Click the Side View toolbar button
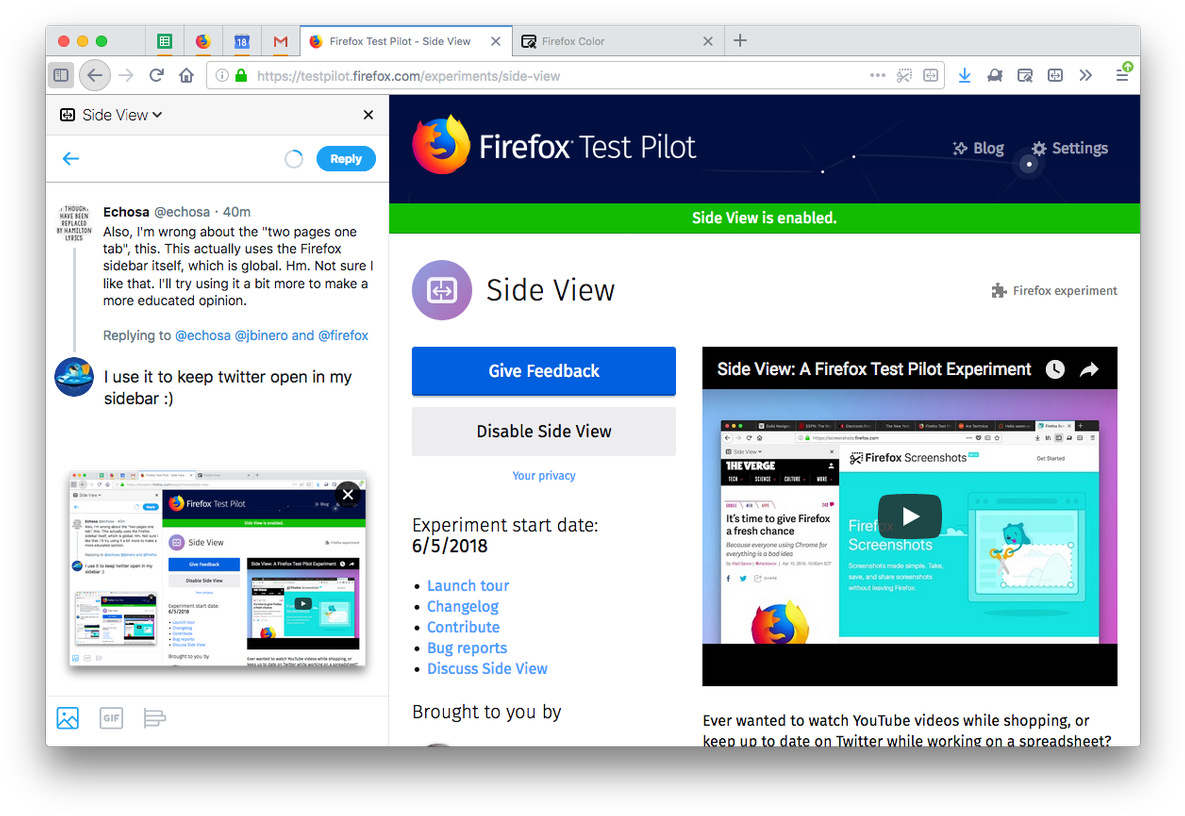Screen dimensions: 1185x816 click(1055, 76)
